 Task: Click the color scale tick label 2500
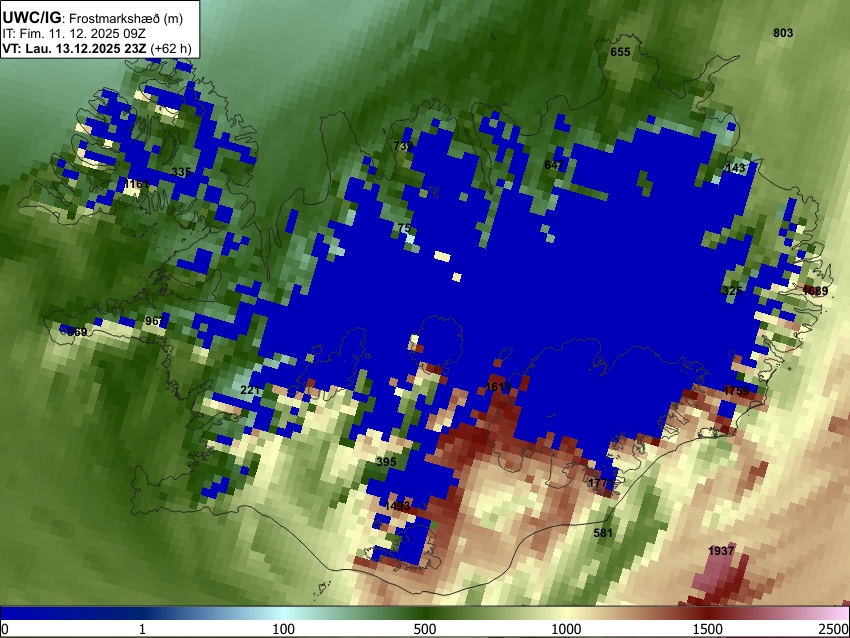(834, 629)
